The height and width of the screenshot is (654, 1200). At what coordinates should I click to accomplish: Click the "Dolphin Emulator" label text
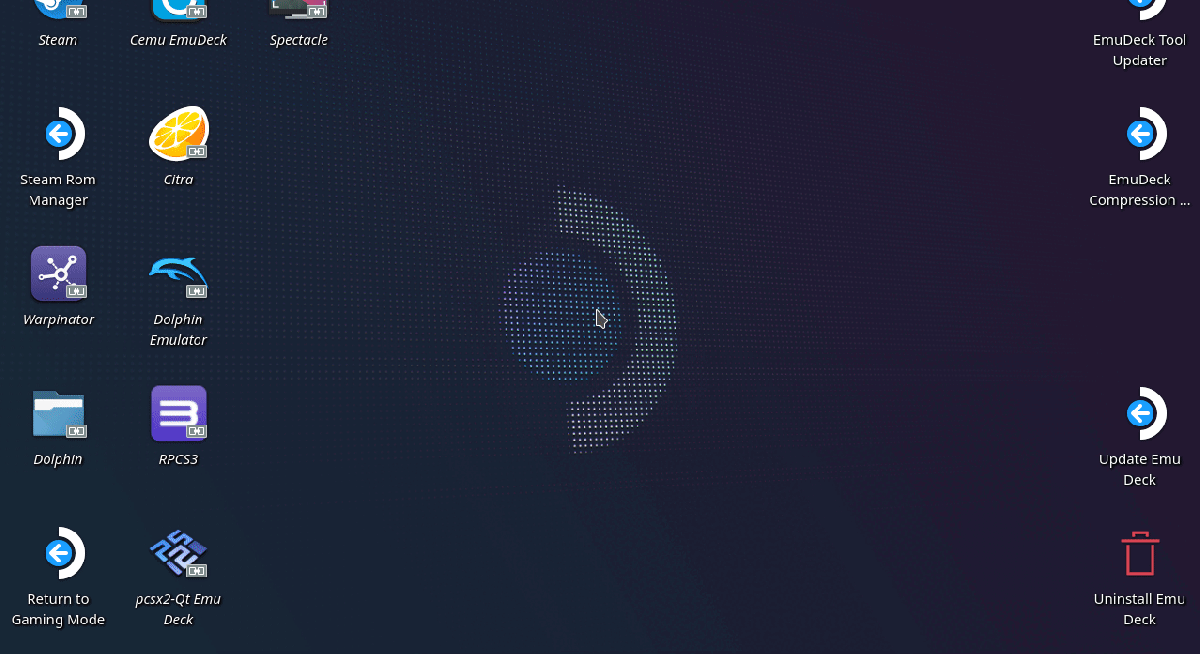click(x=178, y=330)
